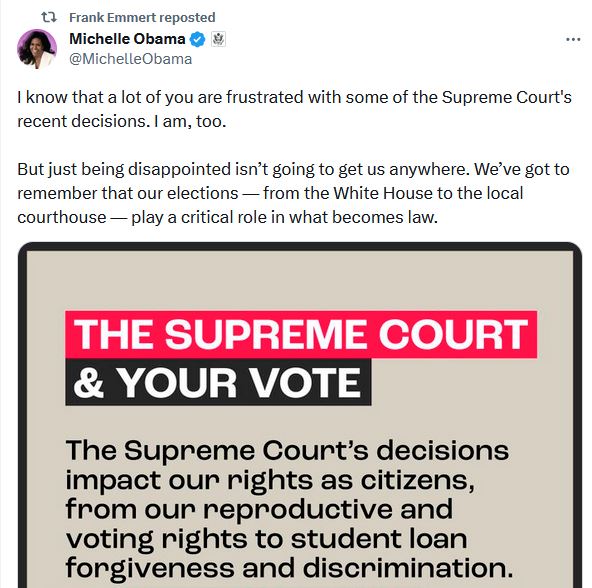Click "impact our rights as citizens" line
The image size is (592, 588).
click(270, 480)
